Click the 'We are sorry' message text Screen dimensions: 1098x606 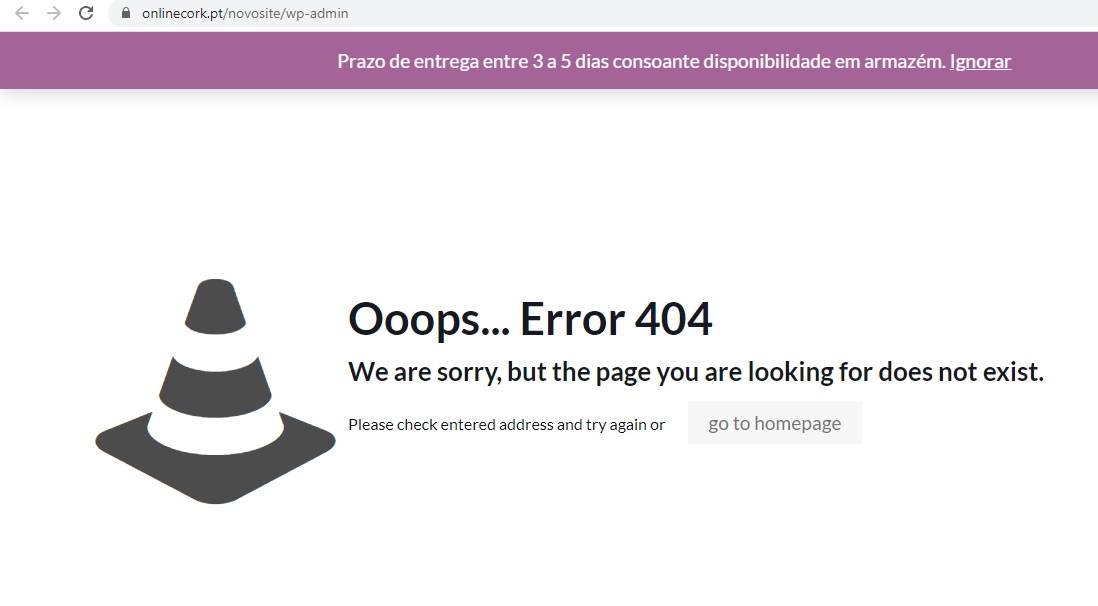[x=696, y=372]
